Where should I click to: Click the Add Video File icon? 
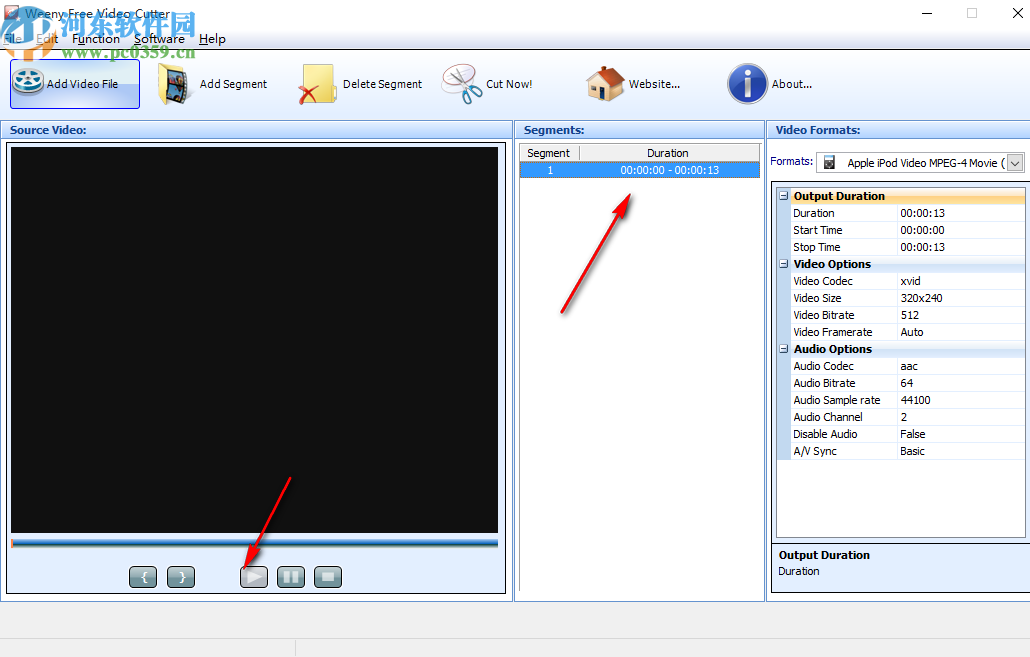point(28,83)
